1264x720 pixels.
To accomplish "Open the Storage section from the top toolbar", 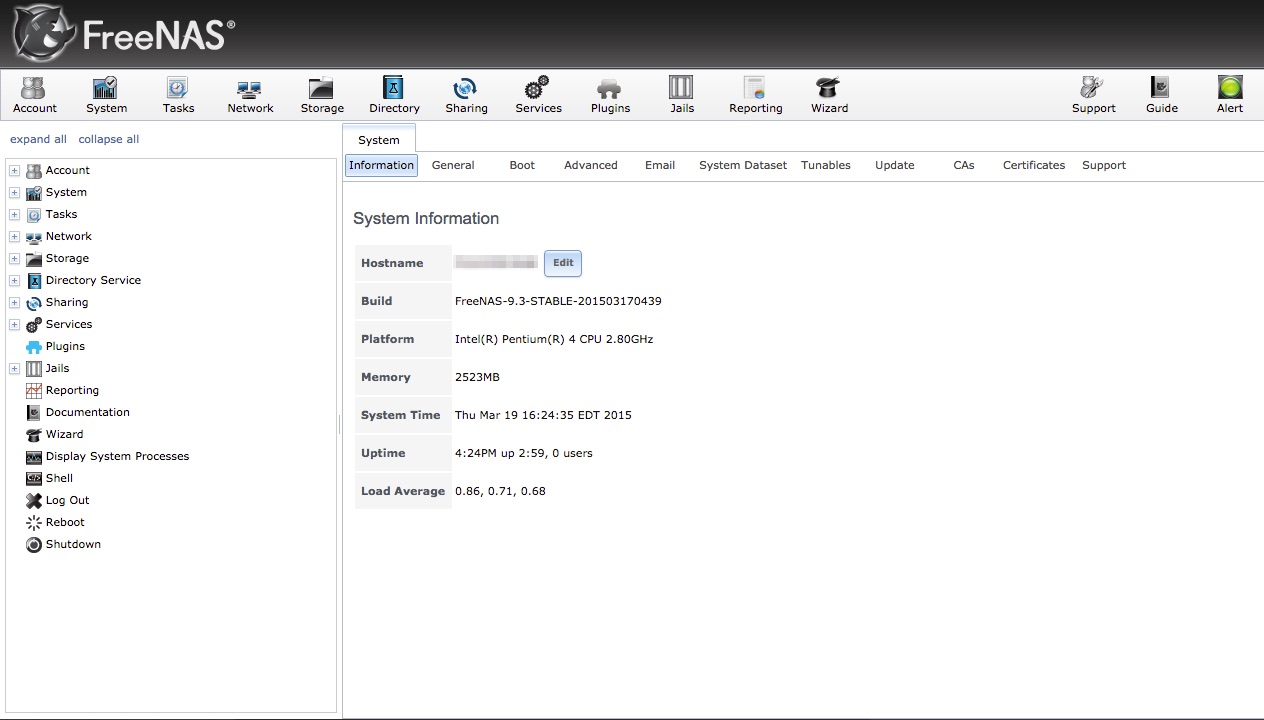I will coord(321,95).
